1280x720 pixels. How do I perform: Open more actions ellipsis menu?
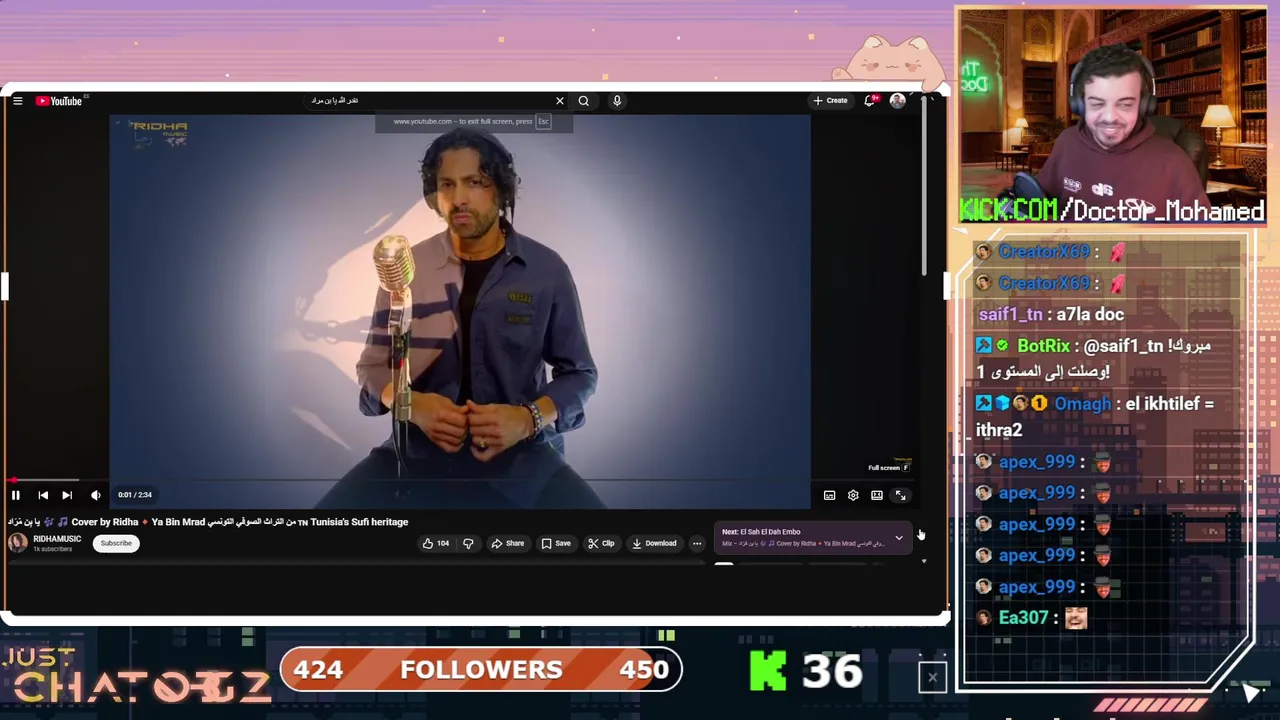click(x=697, y=543)
